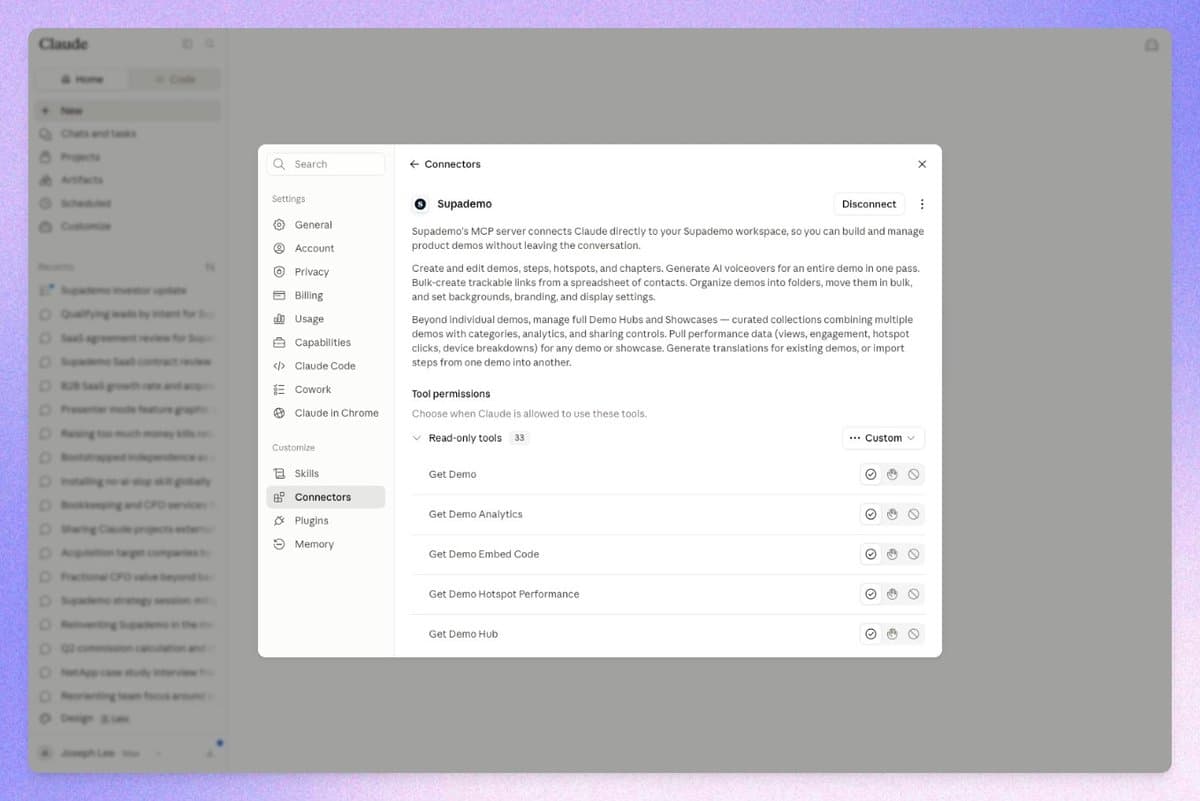The height and width of the screenshot is (801, 1200).
Task: Open the Custom permissions dropdown
Action: coord(883,438)
